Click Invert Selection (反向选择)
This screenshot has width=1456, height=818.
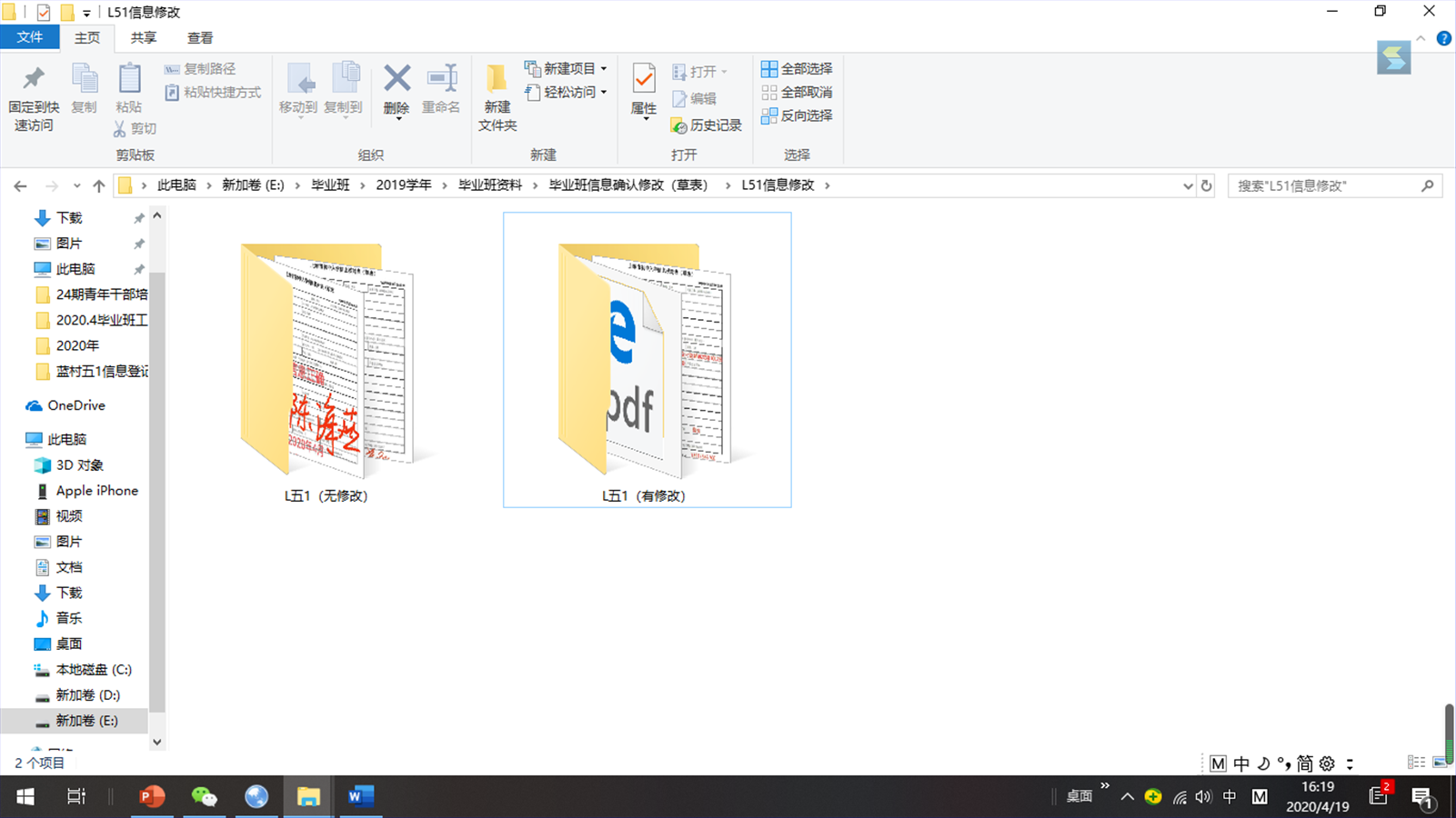tap(796, 115)
